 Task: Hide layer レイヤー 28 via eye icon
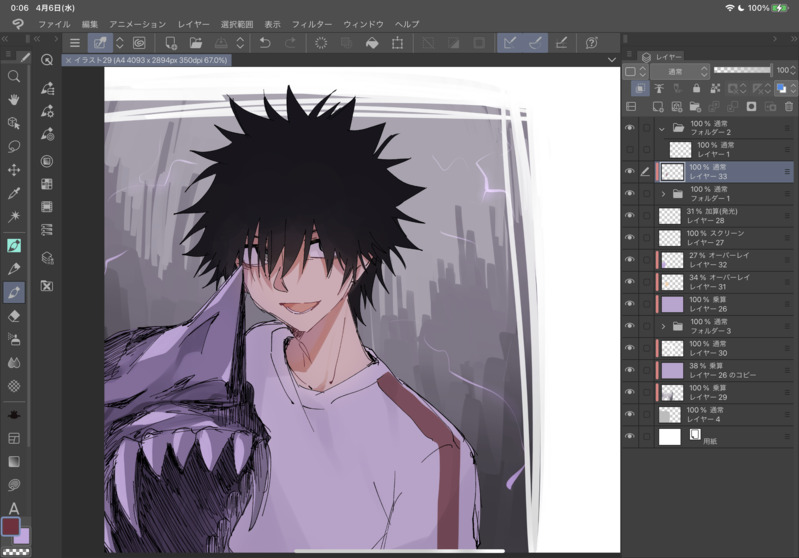point(630,216)
